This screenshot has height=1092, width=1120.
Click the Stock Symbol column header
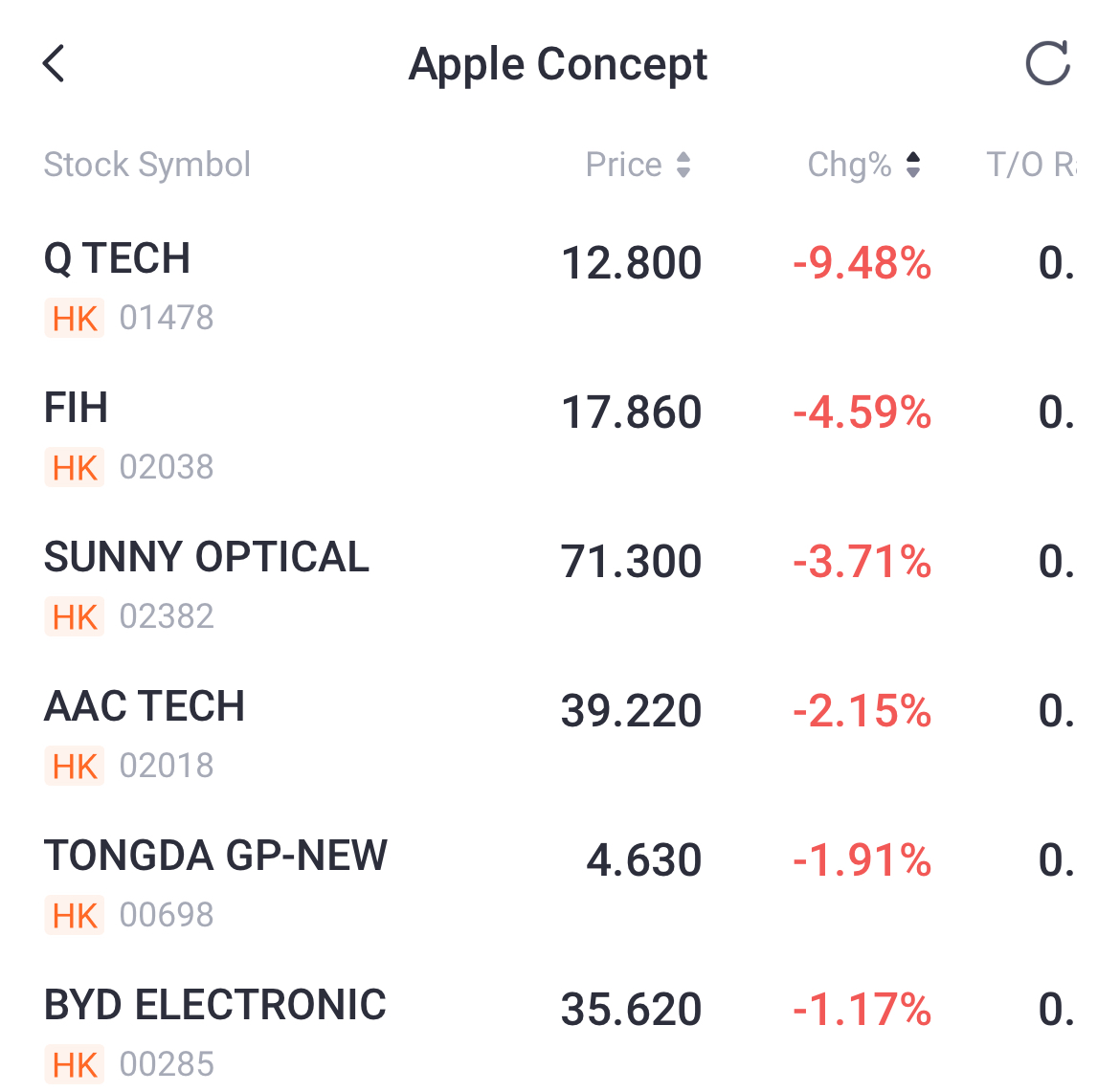[147, 165]
